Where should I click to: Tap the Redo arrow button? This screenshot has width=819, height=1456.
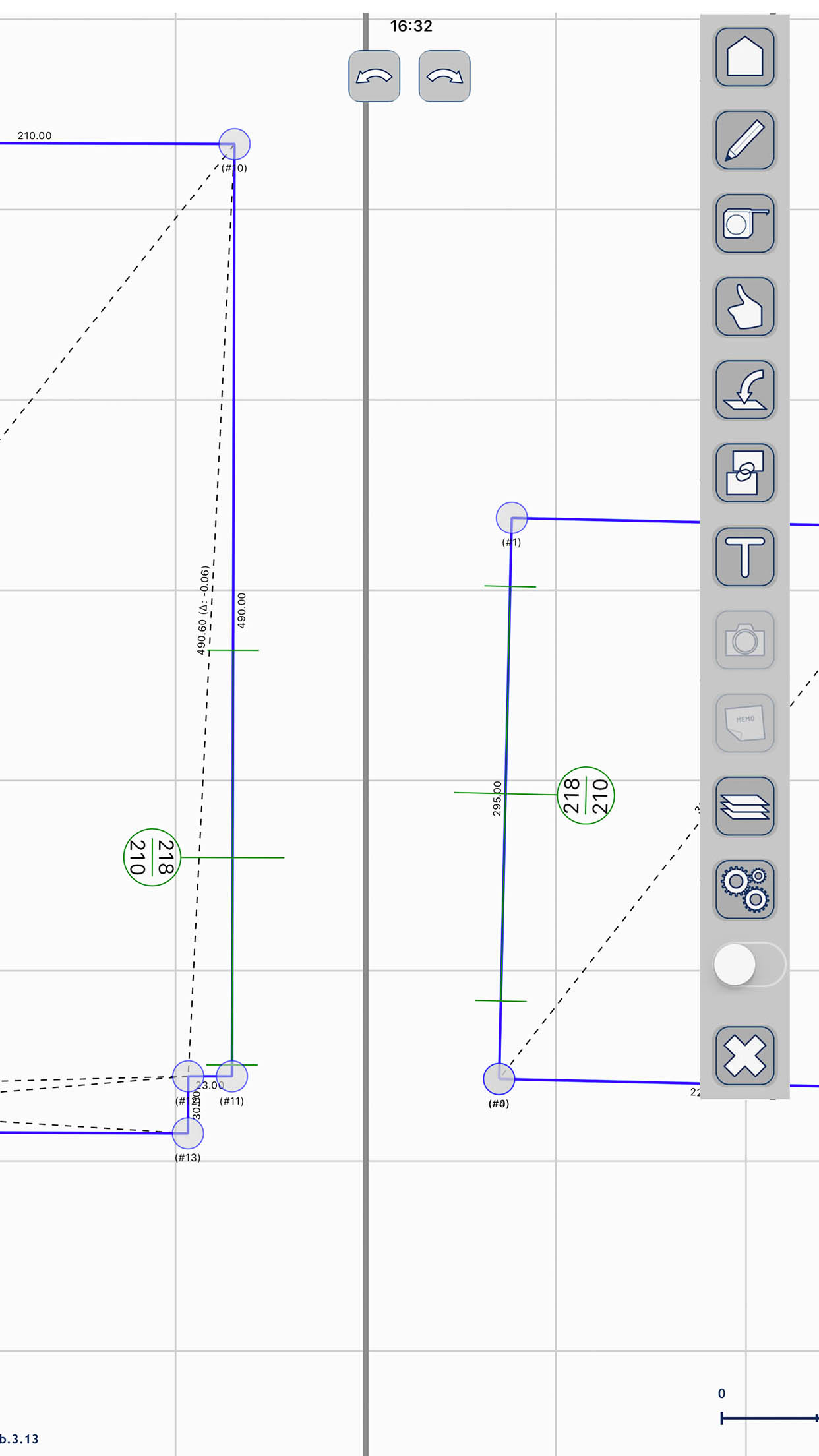coord(444,76)
